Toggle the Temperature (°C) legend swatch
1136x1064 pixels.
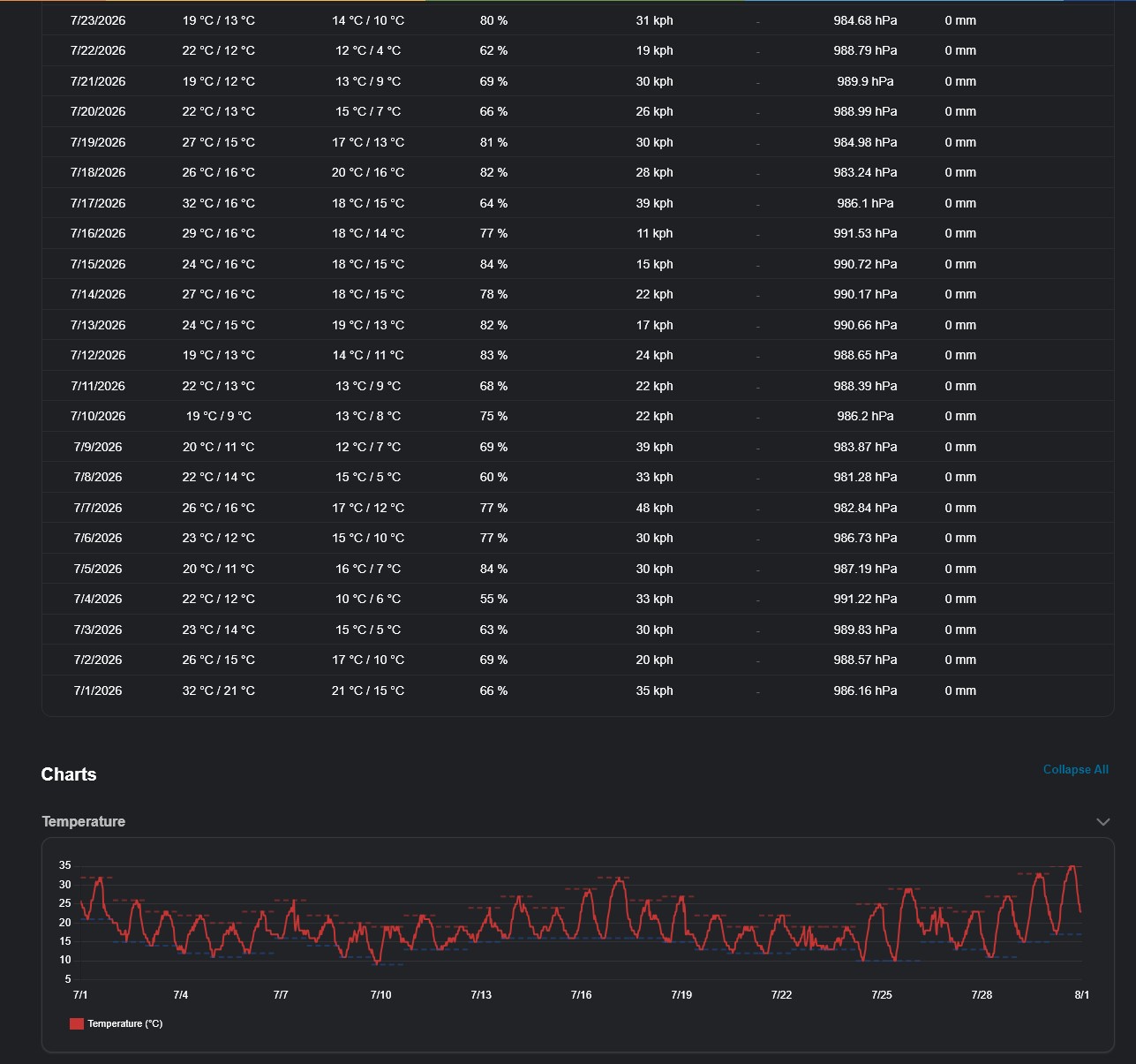click(77, 1023)
